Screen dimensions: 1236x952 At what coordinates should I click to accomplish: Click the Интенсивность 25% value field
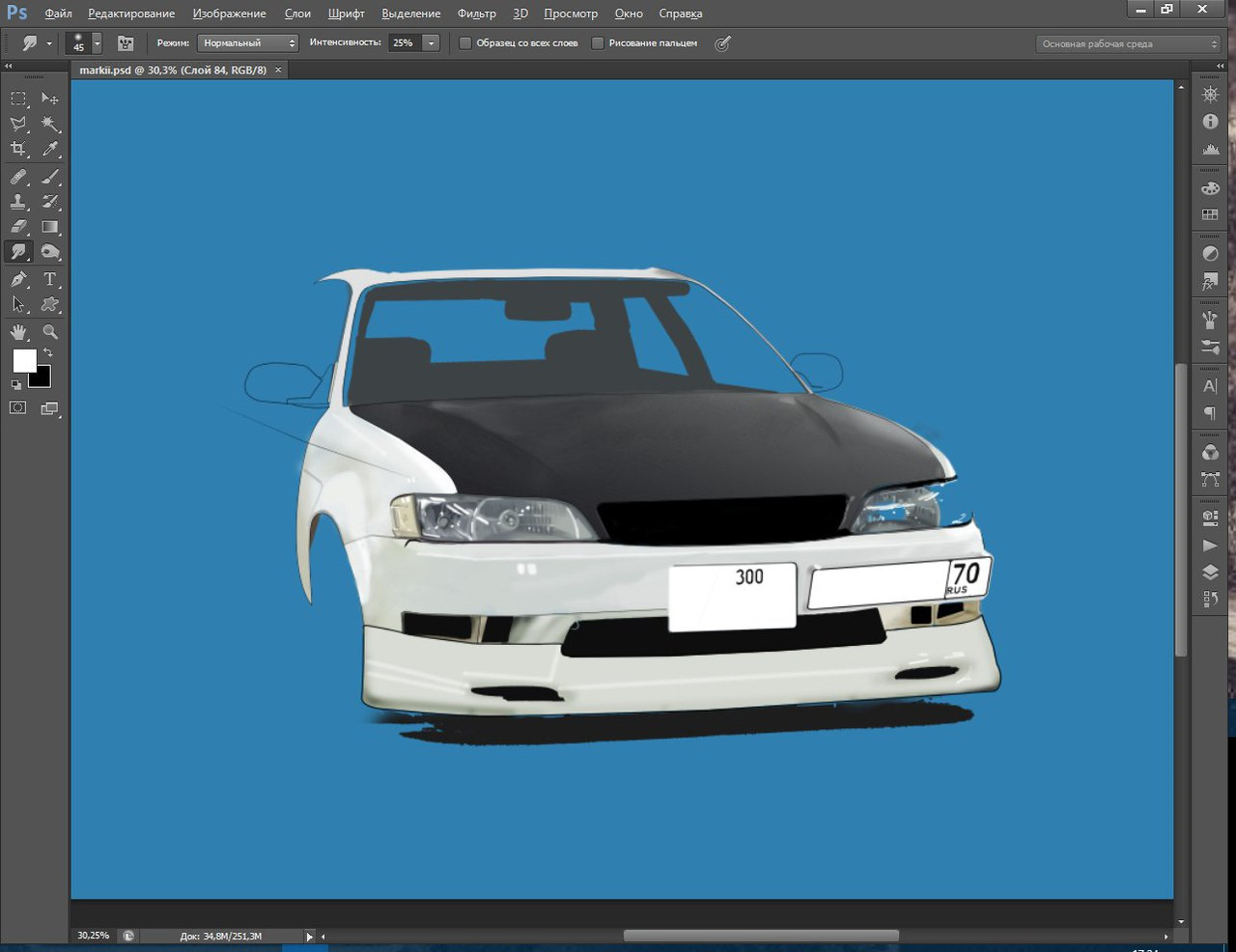coord(403,43)
